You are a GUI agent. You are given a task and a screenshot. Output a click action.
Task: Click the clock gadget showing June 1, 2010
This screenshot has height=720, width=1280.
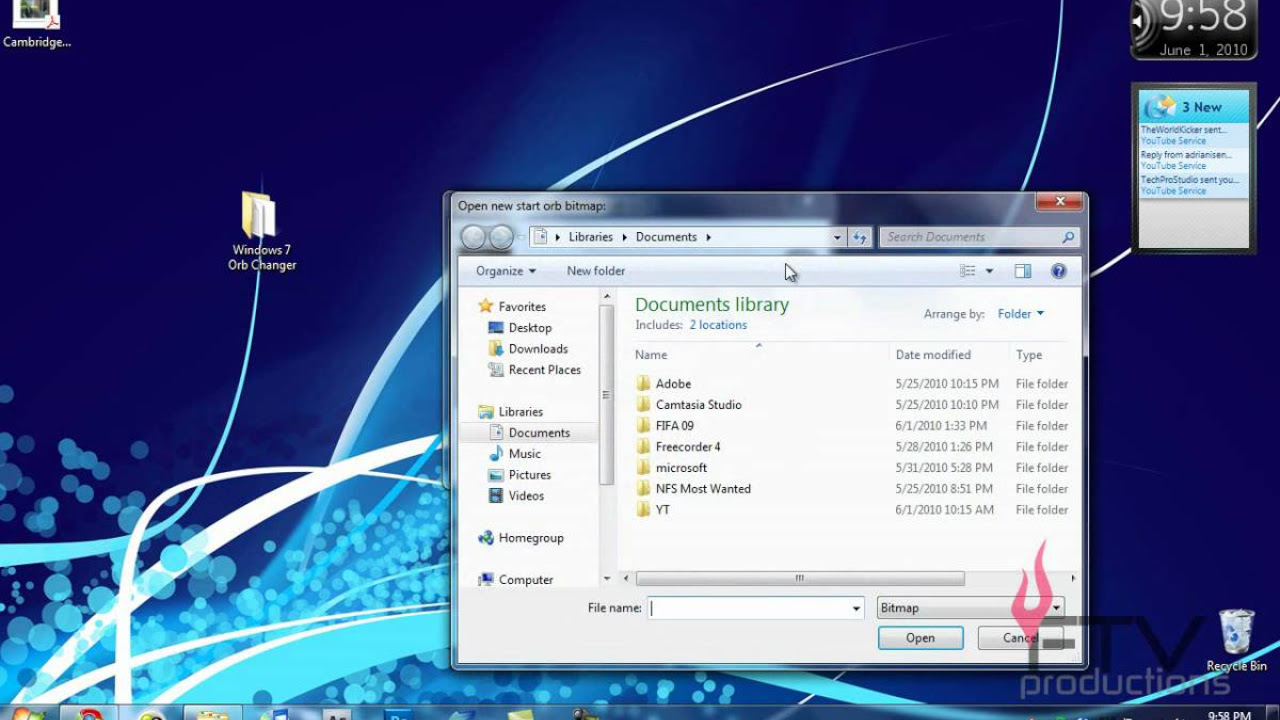coord(1192,28)
